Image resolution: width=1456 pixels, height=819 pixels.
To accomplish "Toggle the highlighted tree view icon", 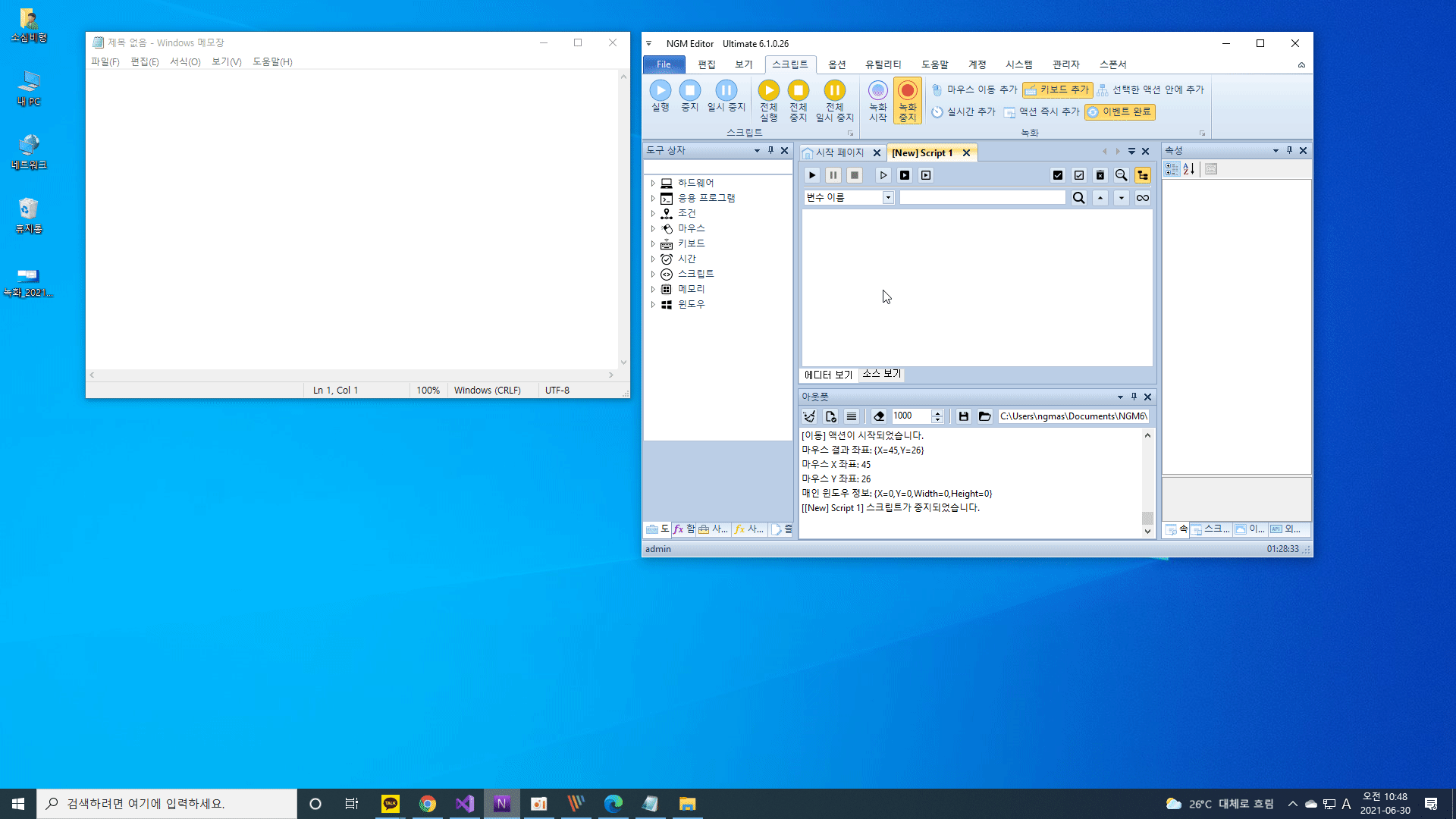I will pyautogui.click(x=1143, y=175).
